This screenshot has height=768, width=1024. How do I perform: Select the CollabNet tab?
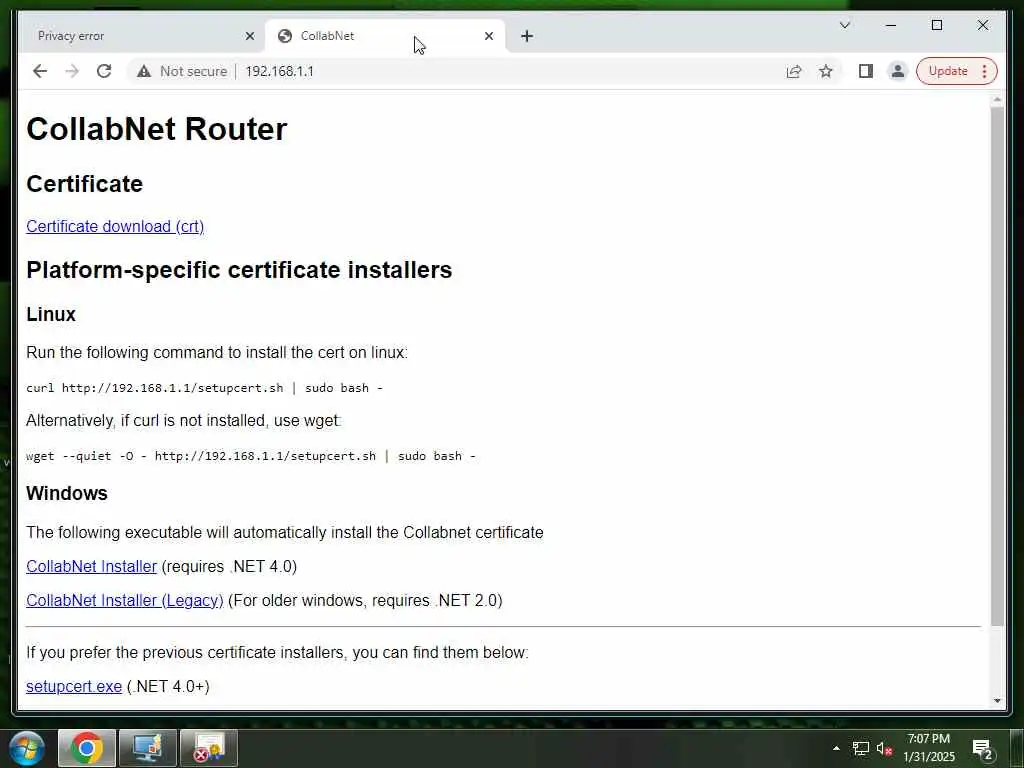[x=384, y=36]
